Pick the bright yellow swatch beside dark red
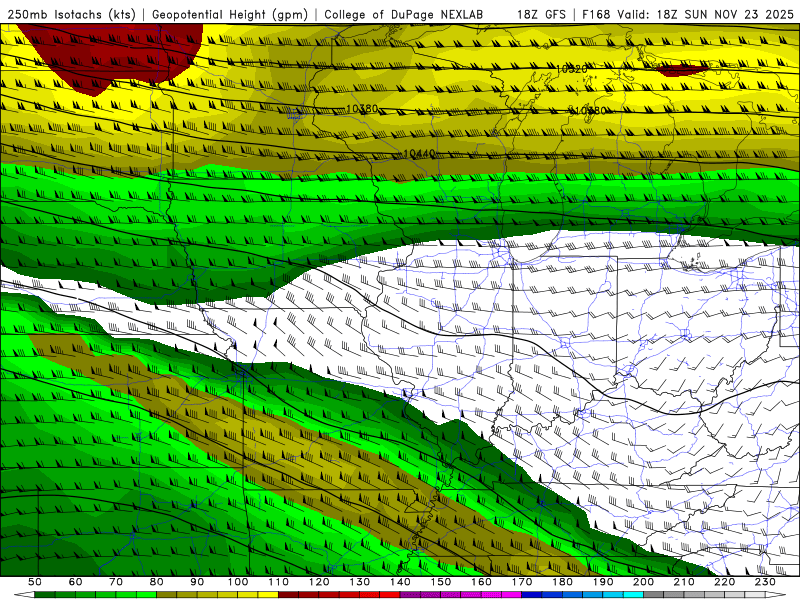Viewport: 800px width, 600px height. [x=268, y=594]
